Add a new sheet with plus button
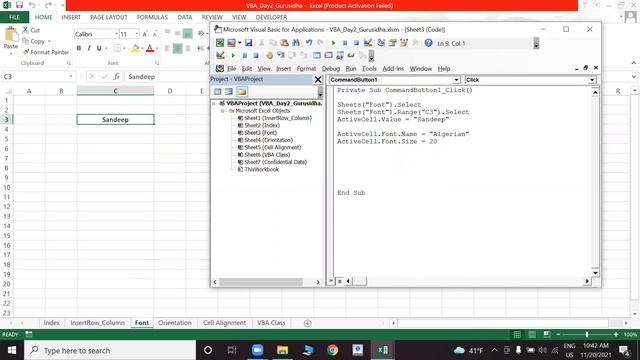Screen dimensions: 640x360 pos(307,323)
